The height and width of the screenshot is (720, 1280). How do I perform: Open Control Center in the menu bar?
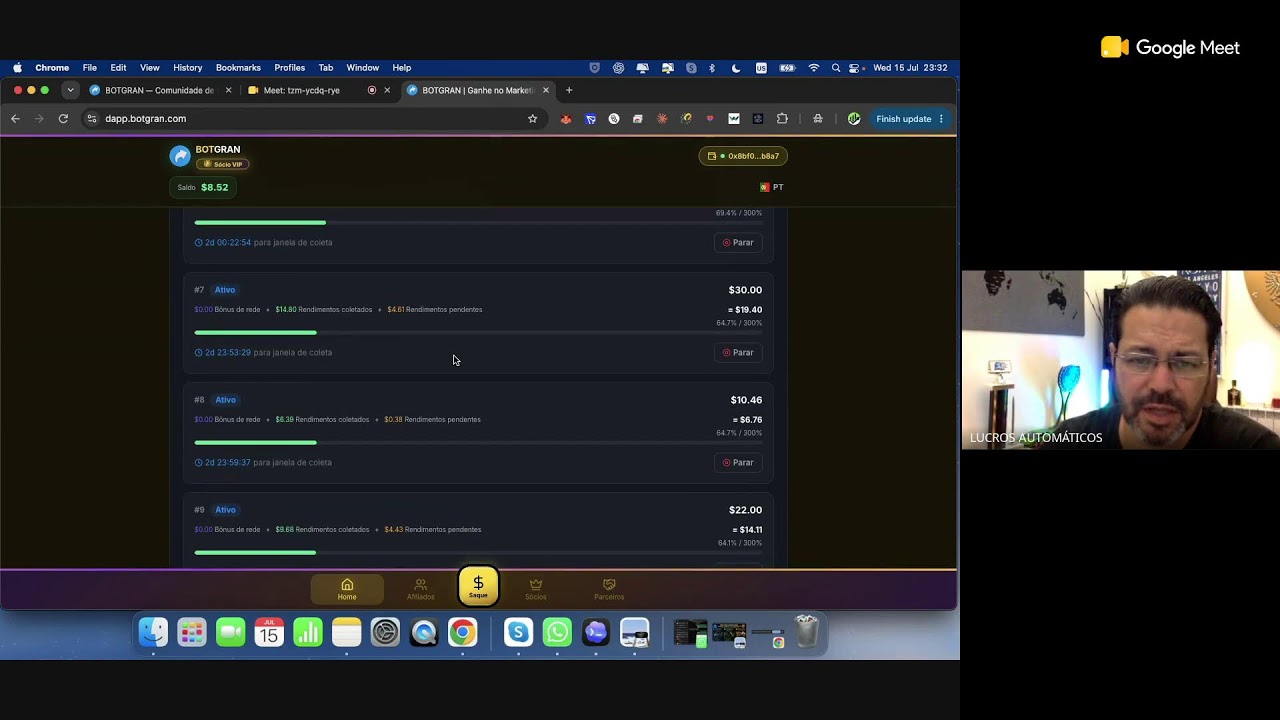click(x=855, y=68)
